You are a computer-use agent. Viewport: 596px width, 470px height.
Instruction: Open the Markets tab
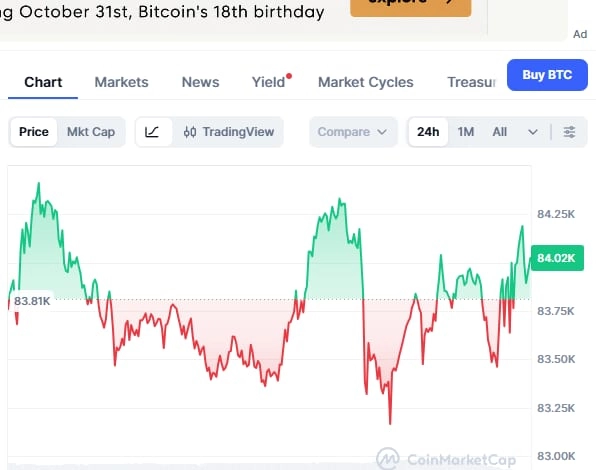pyautogui.click(x=121, y=82)
